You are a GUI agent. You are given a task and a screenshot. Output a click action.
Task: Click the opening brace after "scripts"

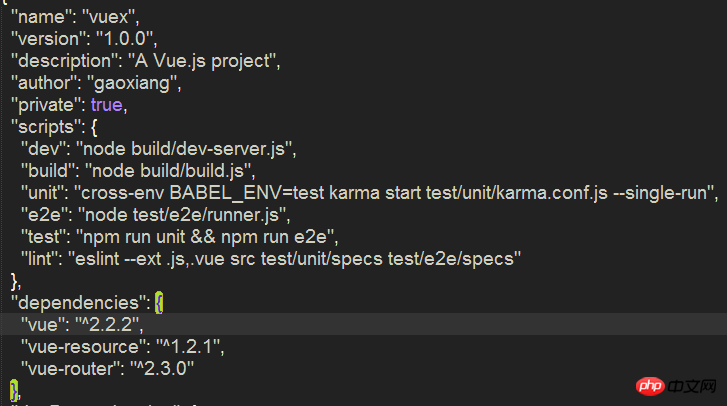pos(94,127)
